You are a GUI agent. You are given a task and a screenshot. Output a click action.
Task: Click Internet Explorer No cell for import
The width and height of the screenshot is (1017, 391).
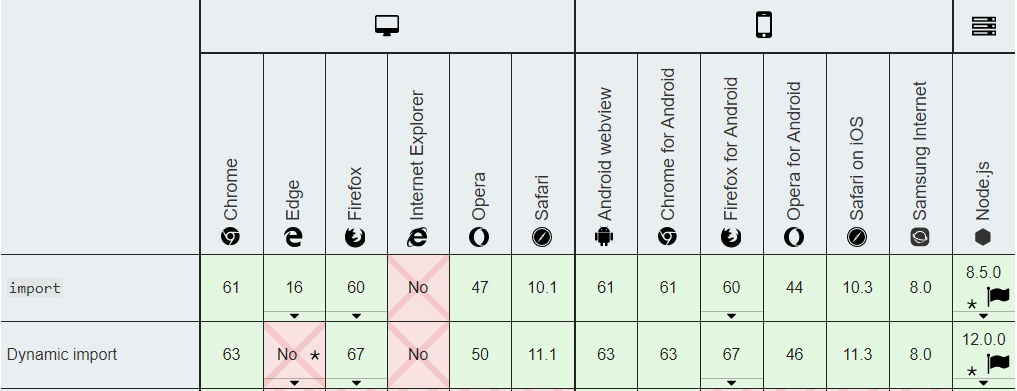[418, 287]
